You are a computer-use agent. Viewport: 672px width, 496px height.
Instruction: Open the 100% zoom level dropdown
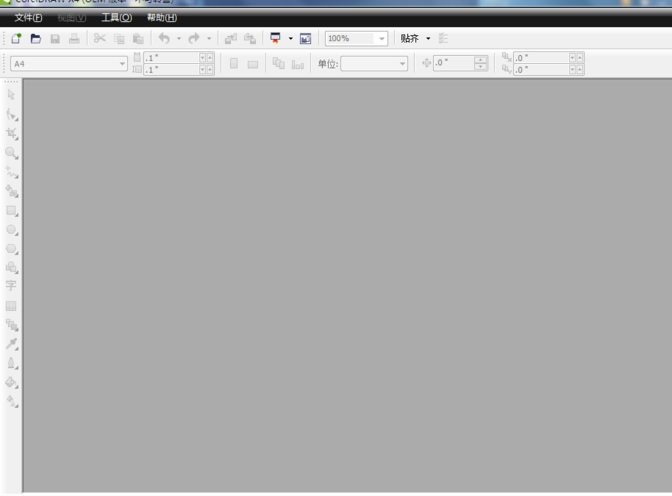pyautogui.click(x=382, y=39)
